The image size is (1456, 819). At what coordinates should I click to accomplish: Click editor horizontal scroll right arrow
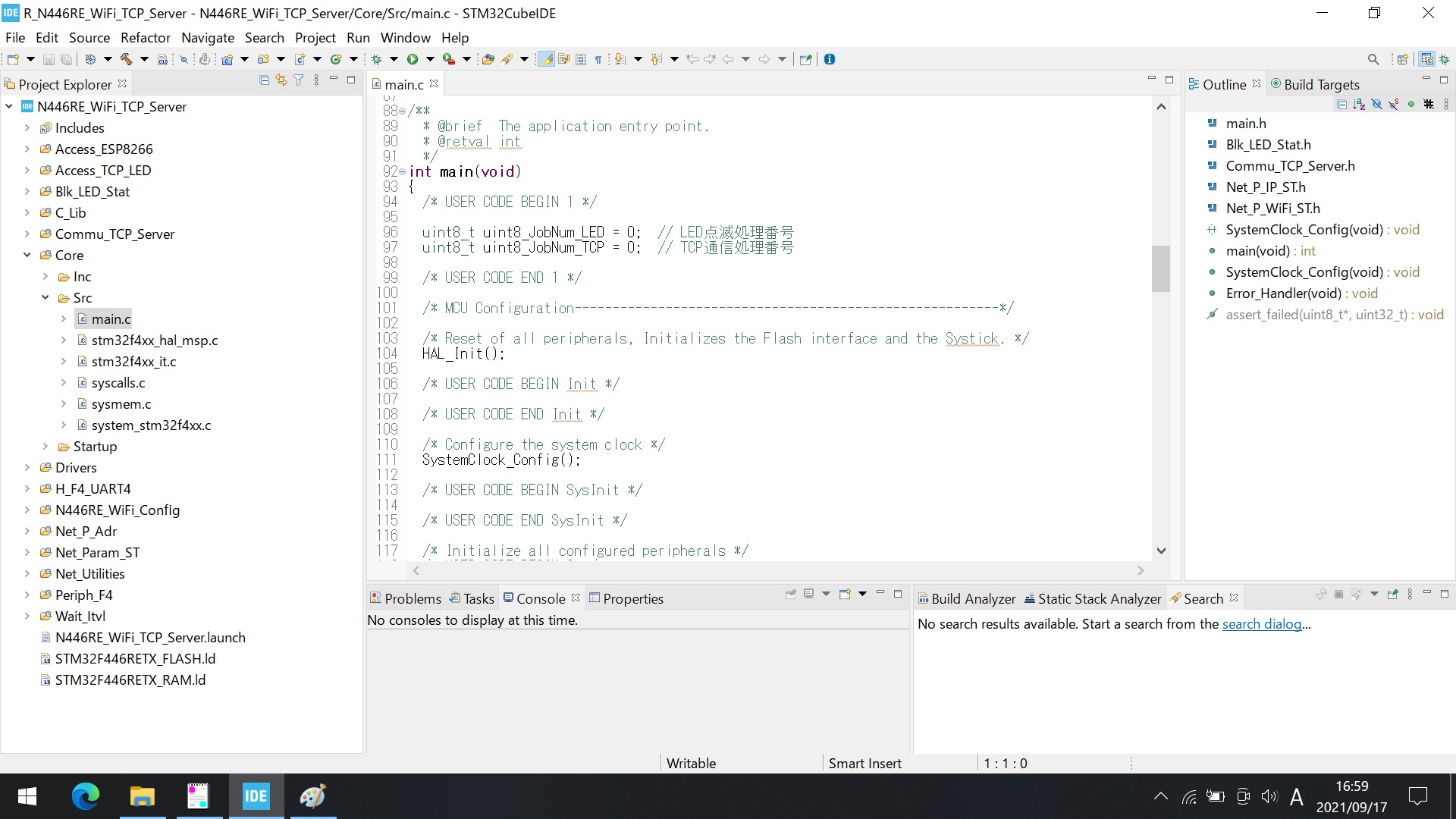pyautogui.click(x=1141, y=571)
